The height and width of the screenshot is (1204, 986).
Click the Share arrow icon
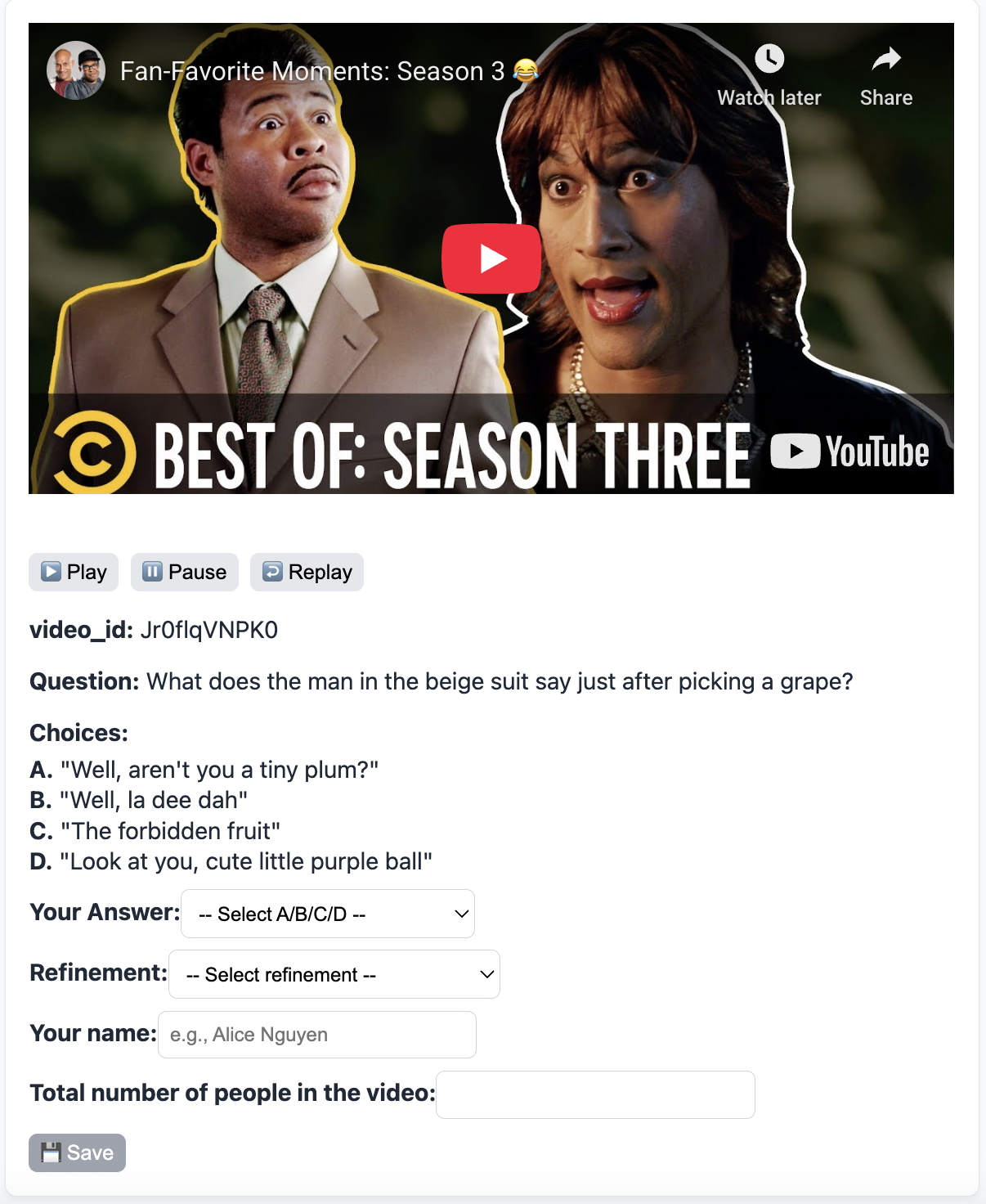886,59
